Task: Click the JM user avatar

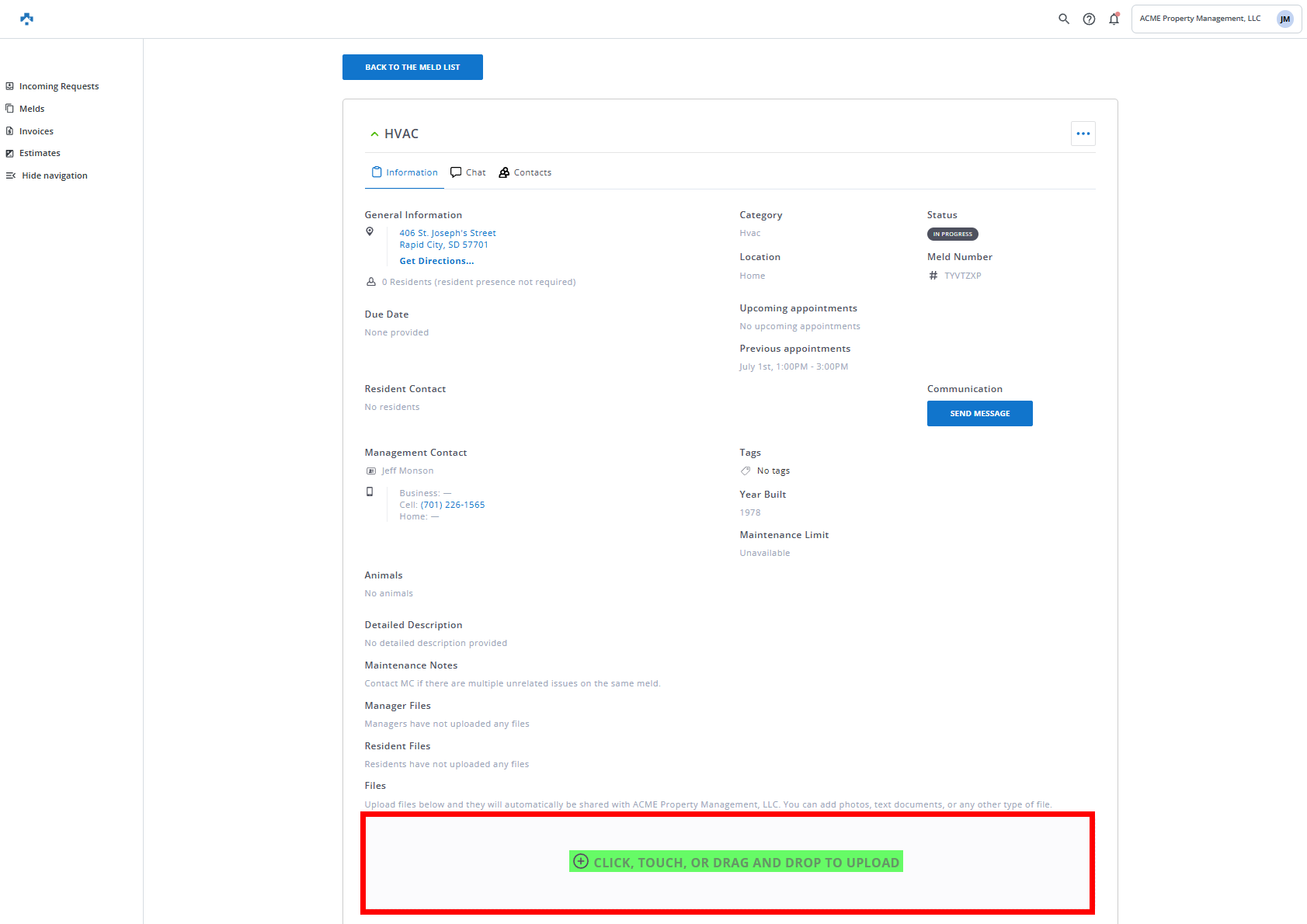Action: tap(1284, 19)
